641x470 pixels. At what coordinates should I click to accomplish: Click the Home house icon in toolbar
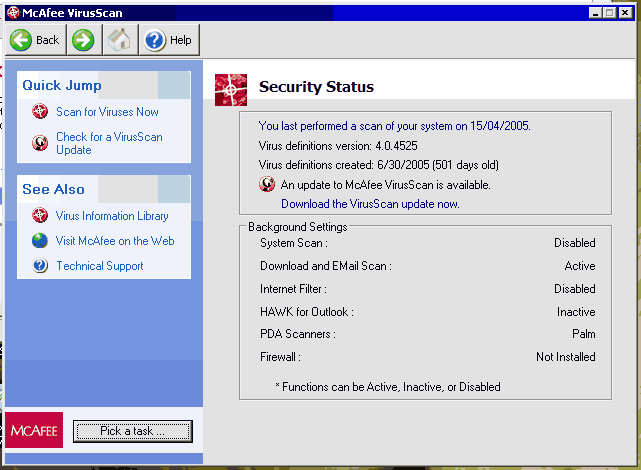pyautogui.click(x=120, y=40)
